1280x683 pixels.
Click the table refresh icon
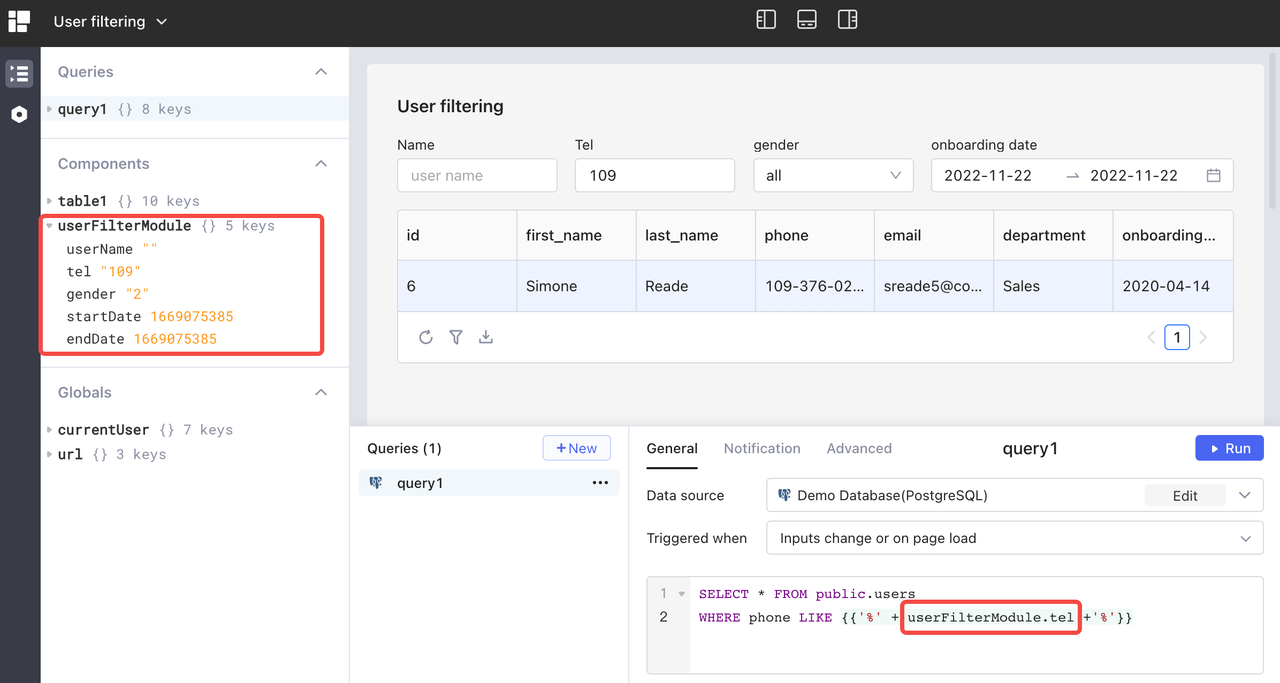pyautogui.click(x=426, y=337)
